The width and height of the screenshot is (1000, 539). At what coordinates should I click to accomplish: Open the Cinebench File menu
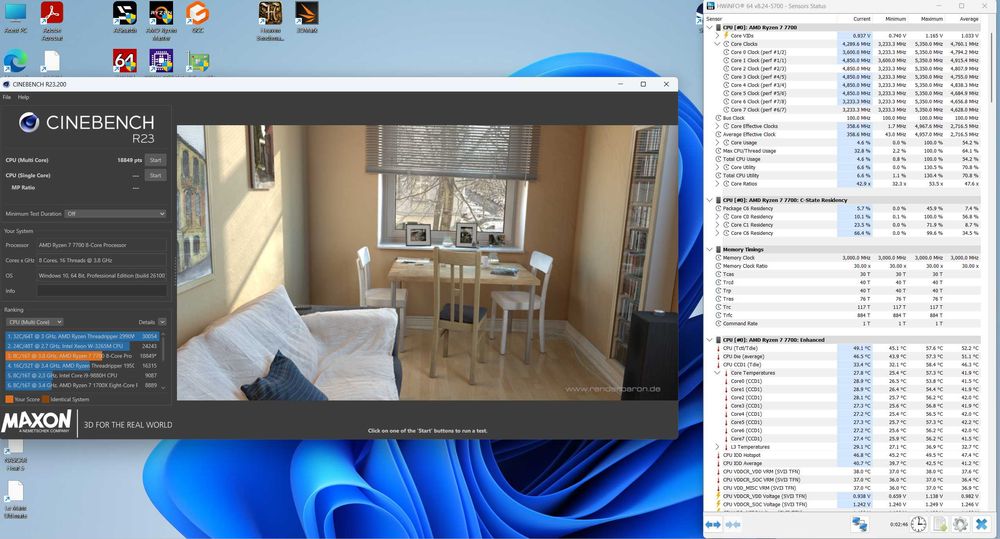coord(6,98)
